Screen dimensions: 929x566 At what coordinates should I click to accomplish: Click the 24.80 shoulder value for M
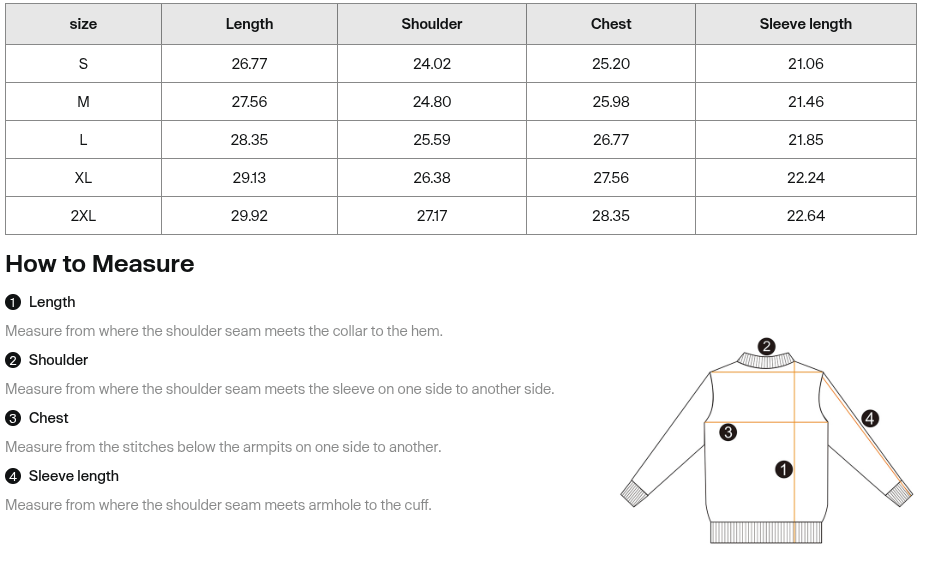[432, 102]
